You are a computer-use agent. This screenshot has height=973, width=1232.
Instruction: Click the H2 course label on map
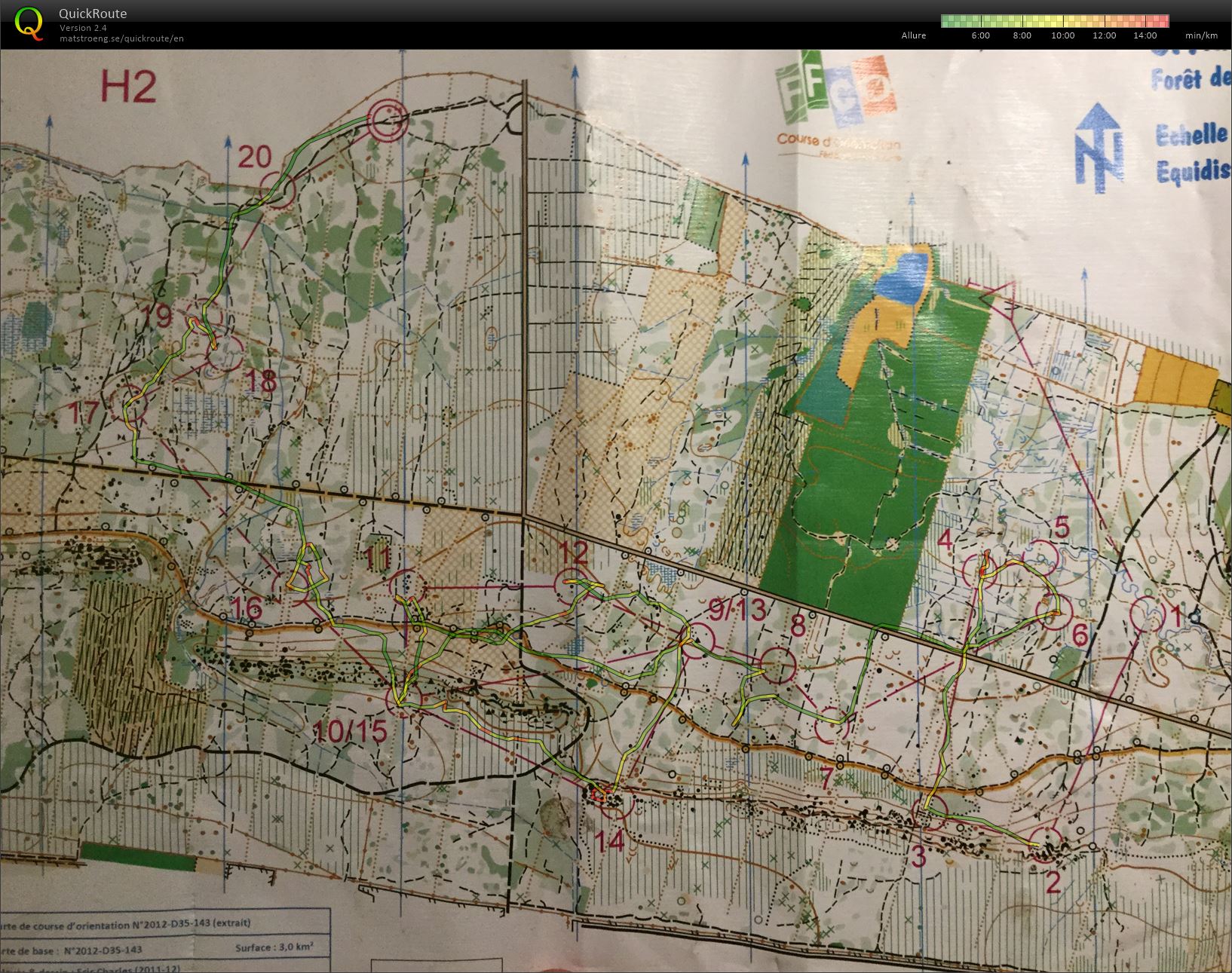click(128, 88)
